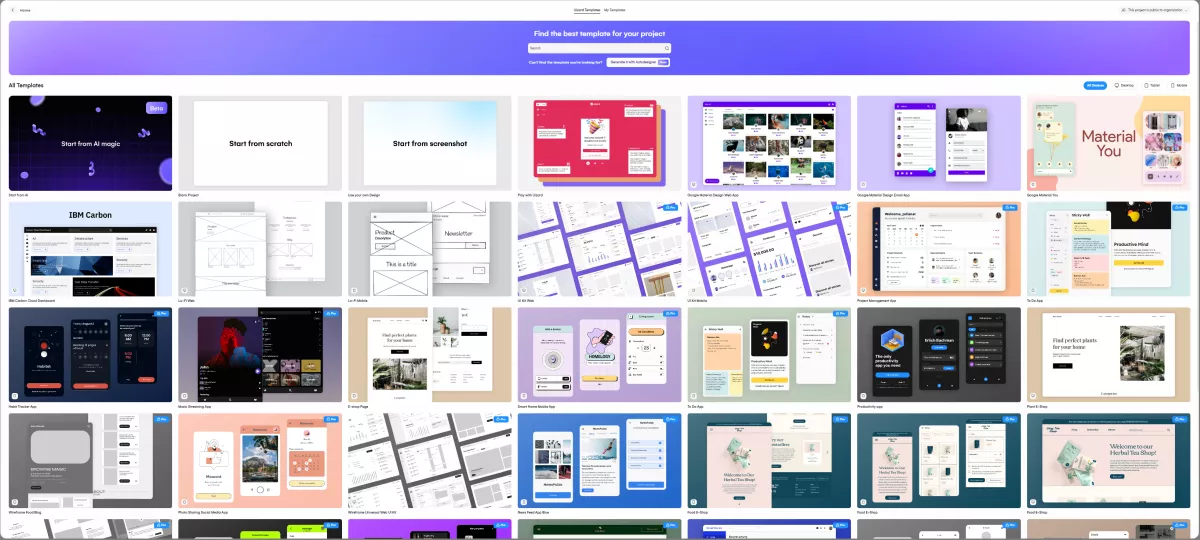1200x540 pixels.
Task: Open the Start from AI magic card
Action: [90, 143]
